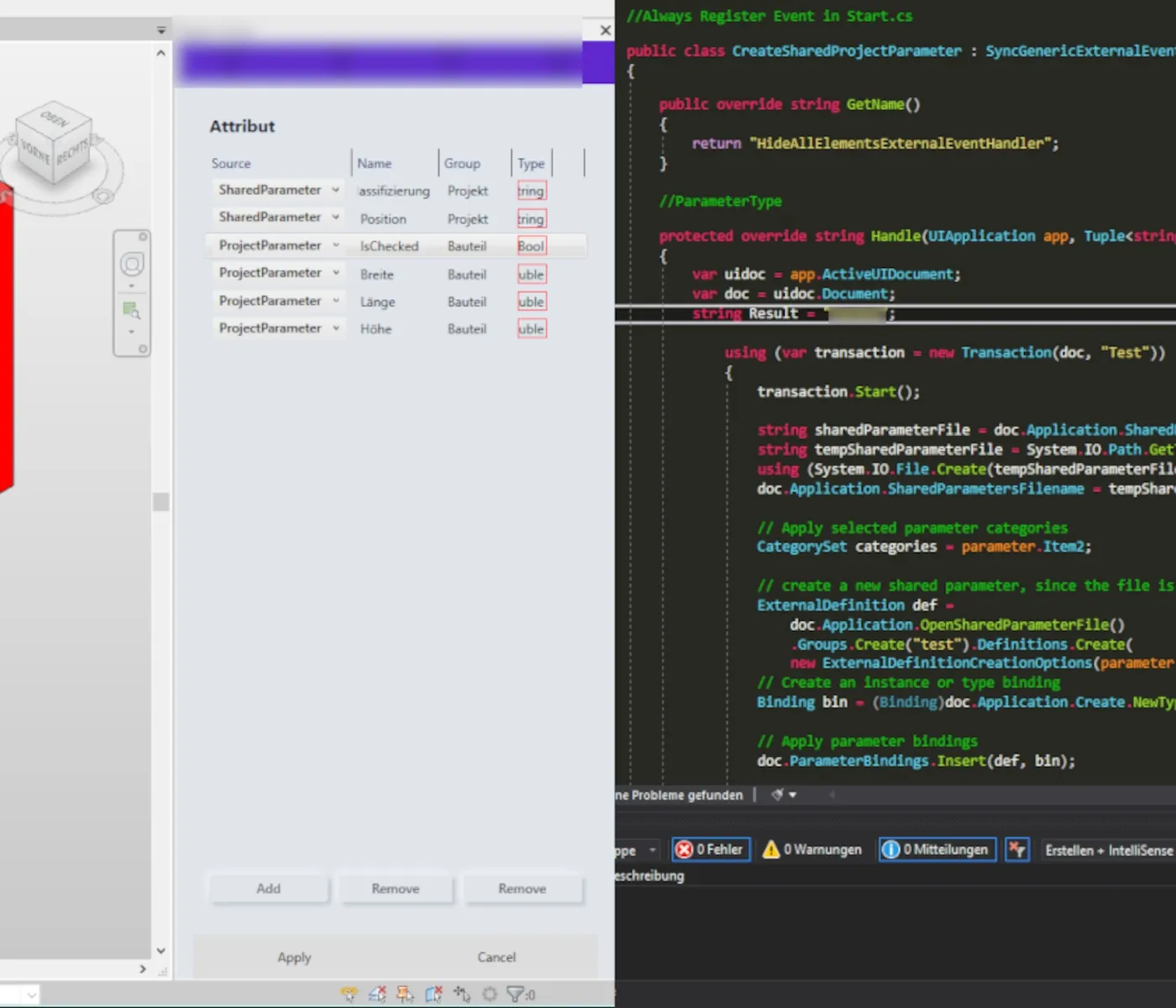Toggle drag elements on selection icon

pyautogui.click(x=462, y=995)
